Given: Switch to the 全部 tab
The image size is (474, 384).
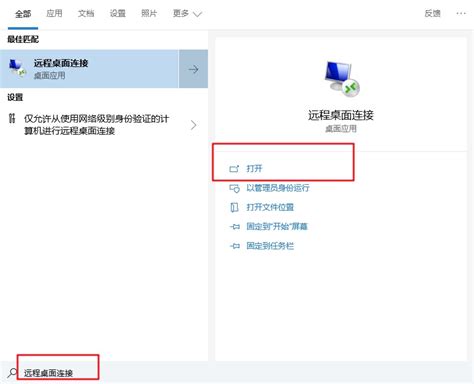Looking at the screenshot, I should coord(23,14).
